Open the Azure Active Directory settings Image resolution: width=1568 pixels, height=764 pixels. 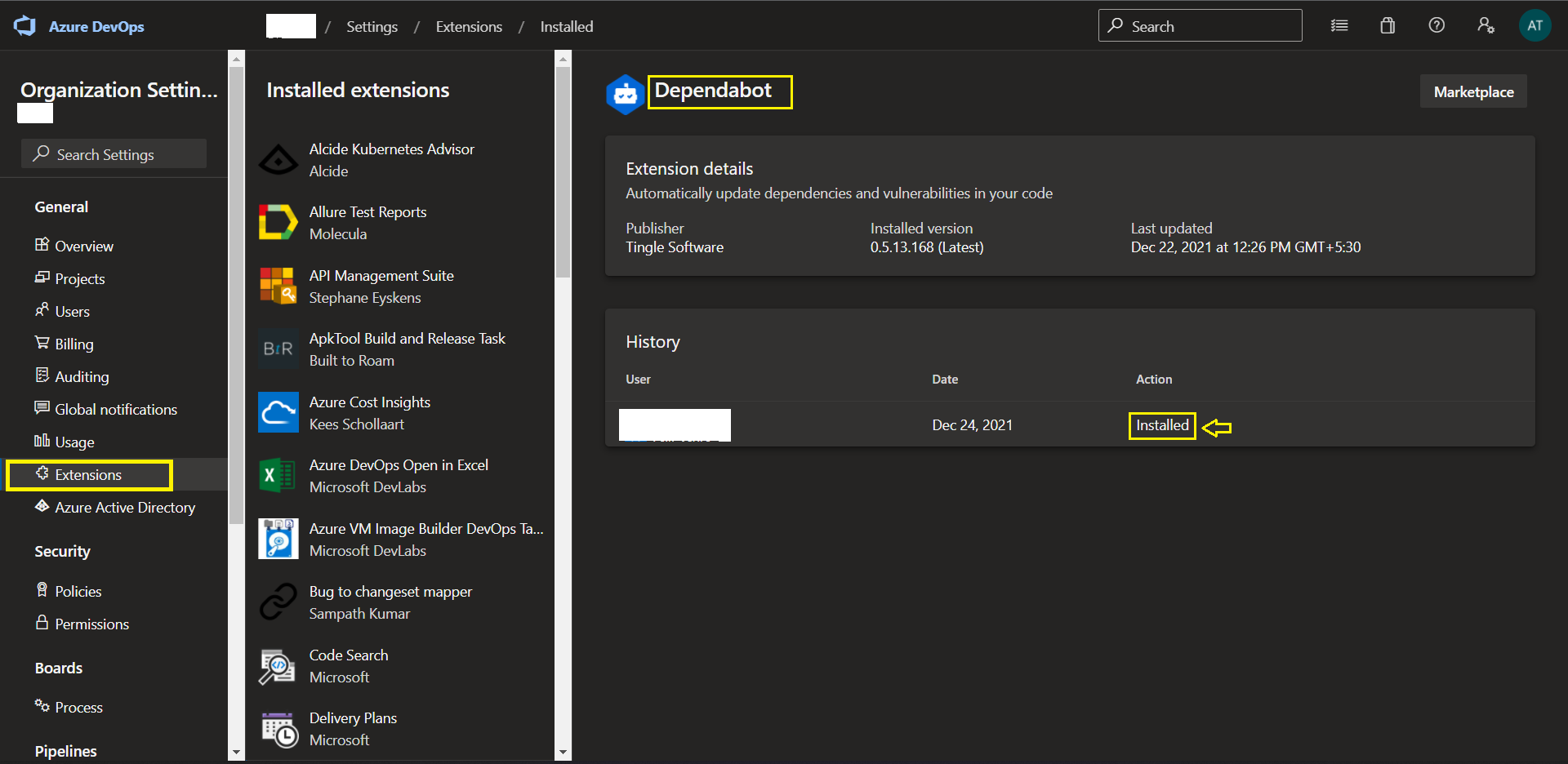(x=125, y=508)
